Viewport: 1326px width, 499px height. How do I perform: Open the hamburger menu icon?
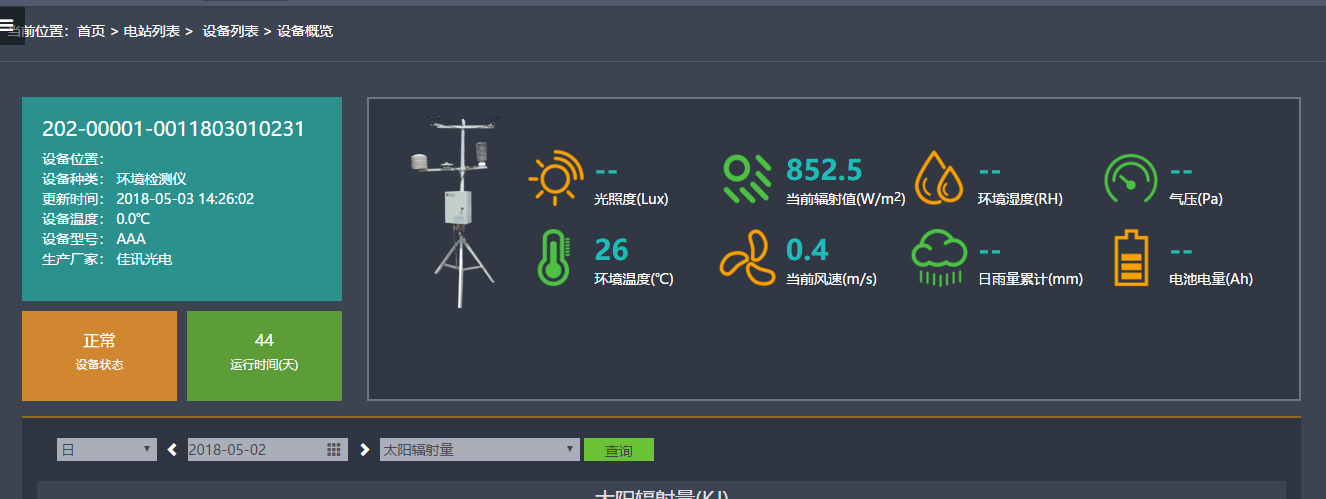pos(7,24)
